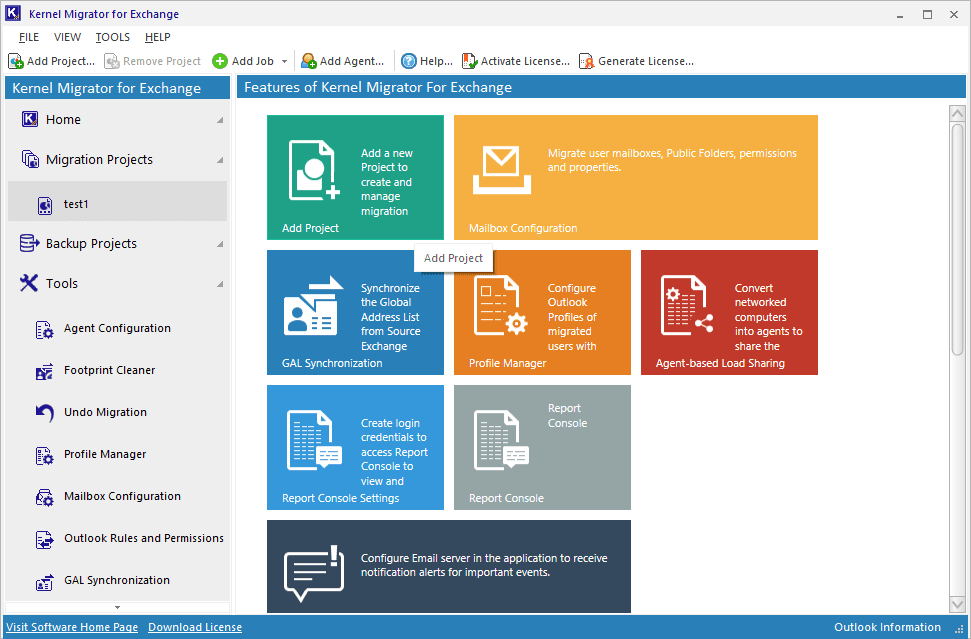971x639 pixels.
Task: Open the TOOLS menu
Action: (113, 37)
